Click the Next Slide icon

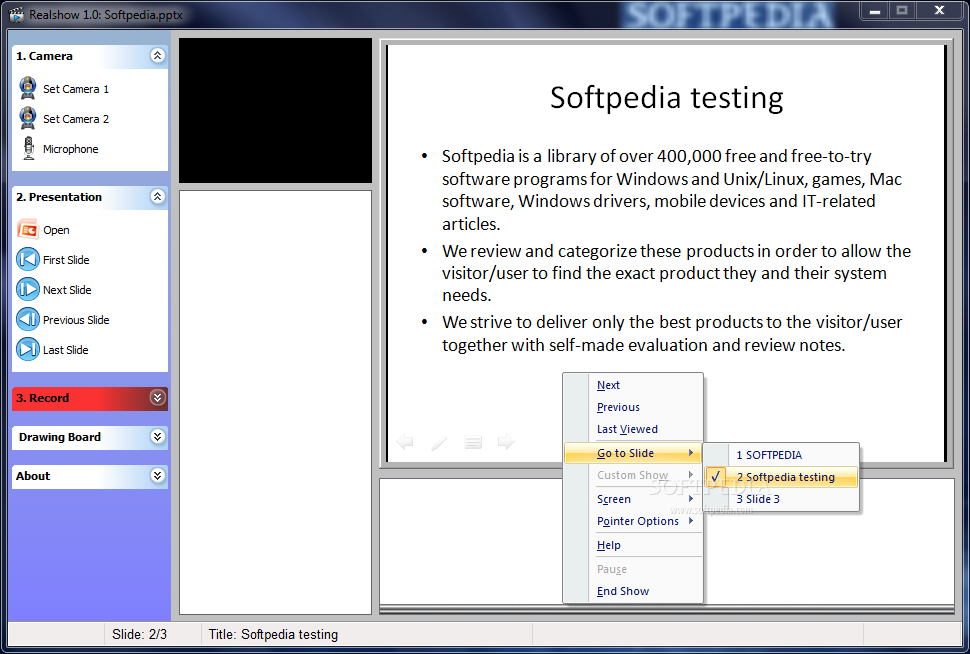28,289
